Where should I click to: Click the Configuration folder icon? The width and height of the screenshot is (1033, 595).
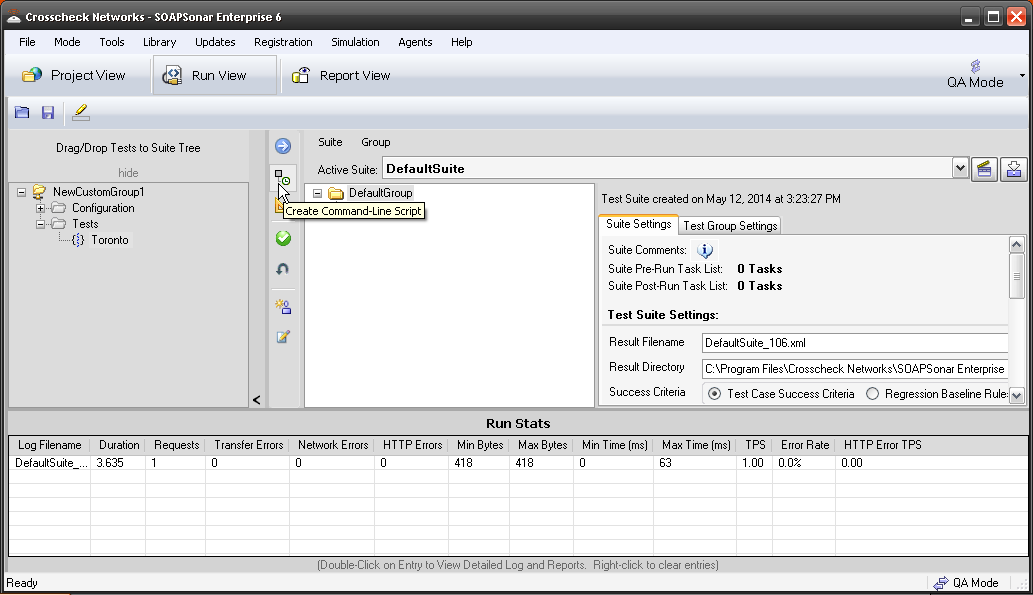[59, 208]
